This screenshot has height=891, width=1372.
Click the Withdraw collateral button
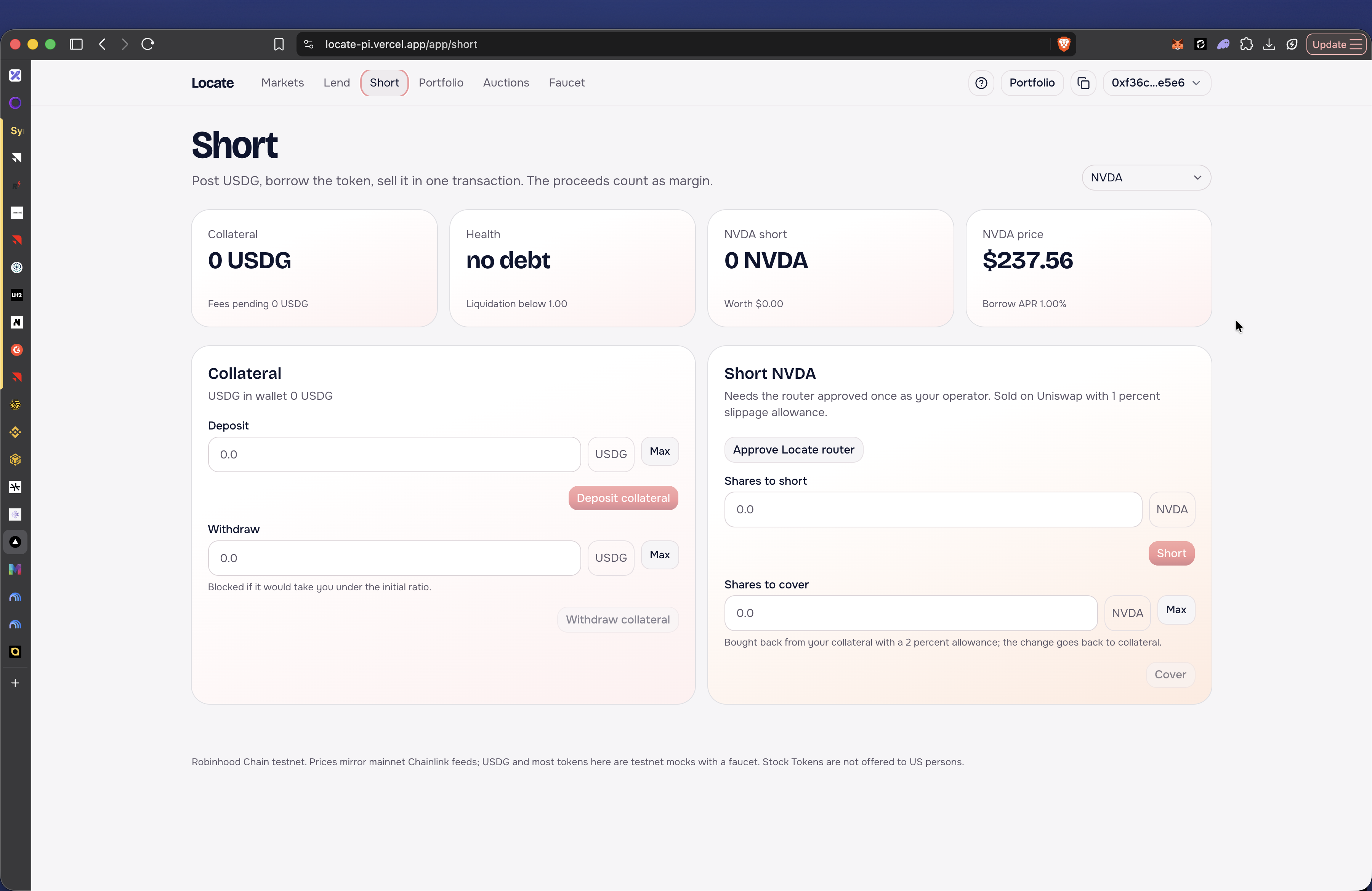point(618,620)
